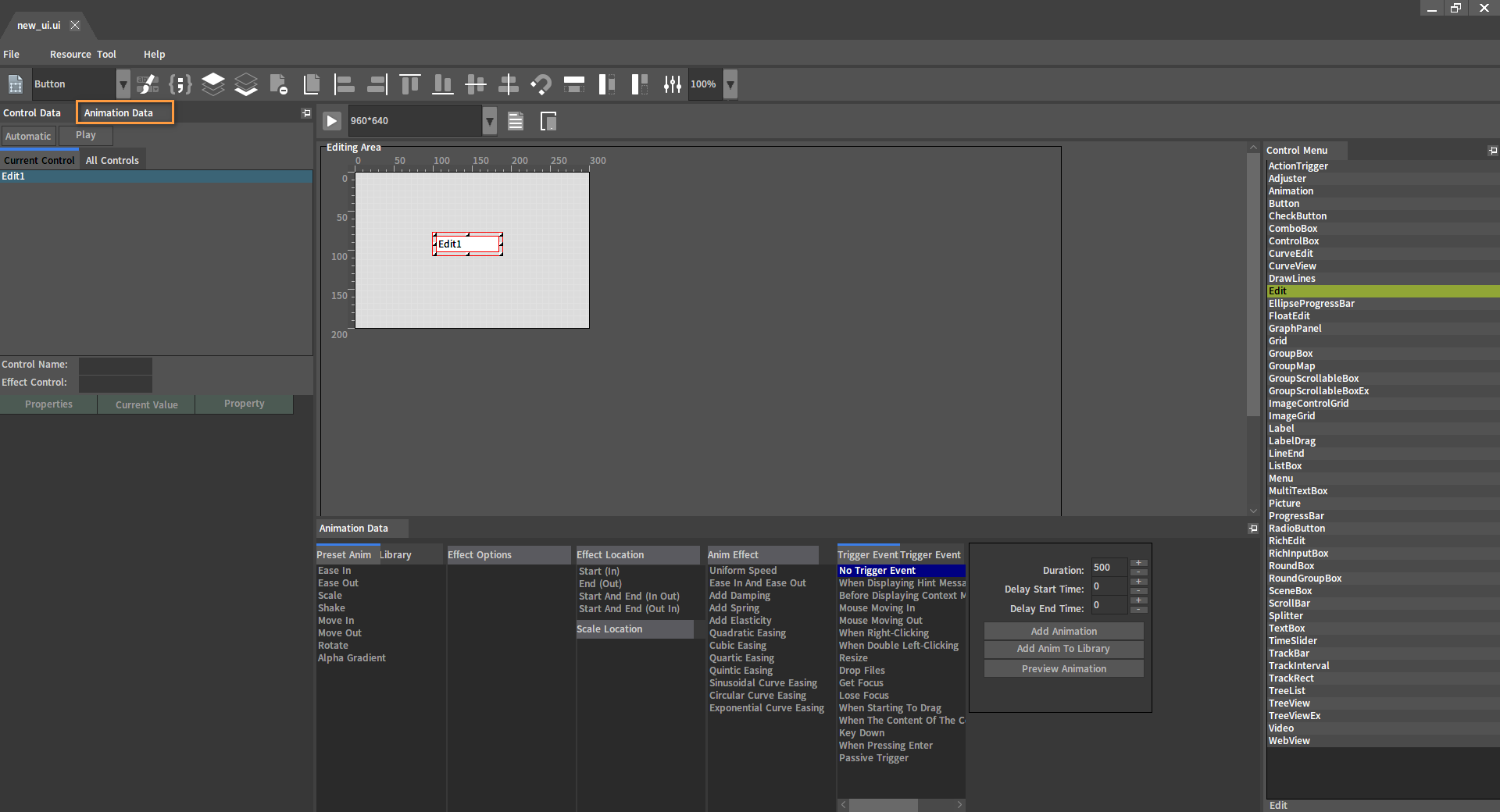Click the rotate arrow toolbar icon
This screenshot has height=812, width=1500.
541,84
